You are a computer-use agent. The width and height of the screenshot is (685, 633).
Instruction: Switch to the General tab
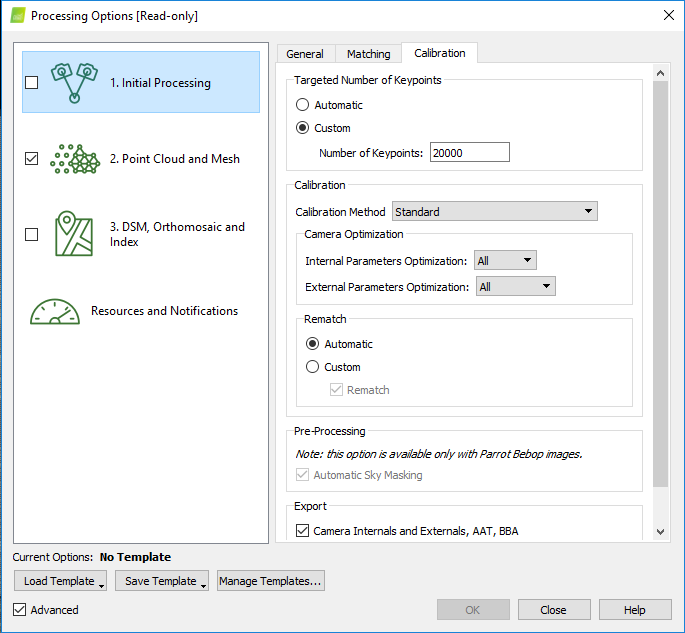[x=305, y=54]
